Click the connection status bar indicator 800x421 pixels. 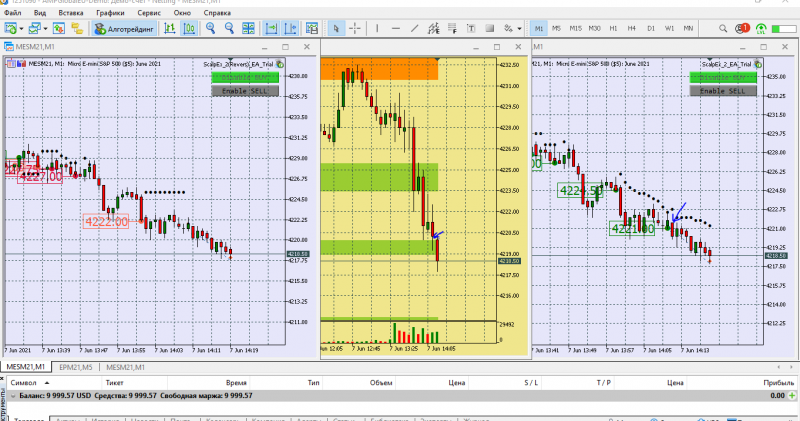(x=785, y=29)
